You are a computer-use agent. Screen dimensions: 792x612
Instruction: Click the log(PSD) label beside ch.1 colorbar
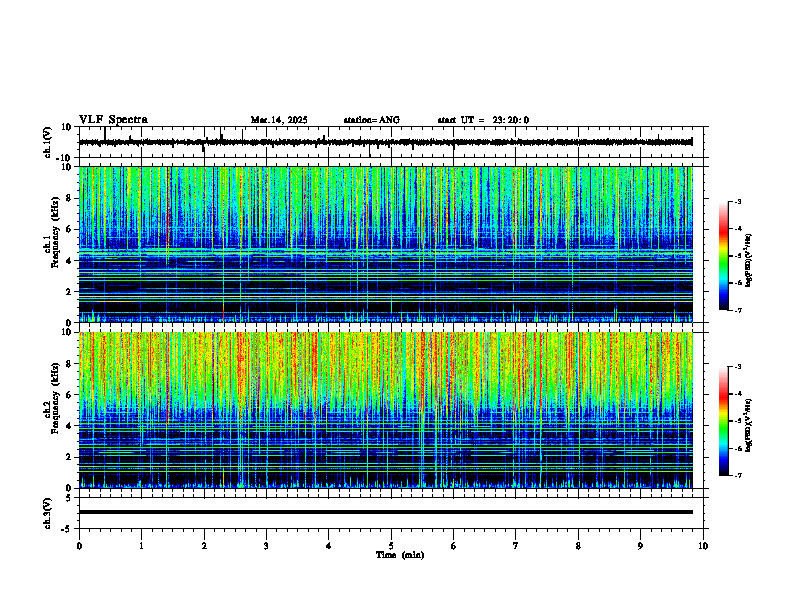pyautogui.click(x=749, y=261)
